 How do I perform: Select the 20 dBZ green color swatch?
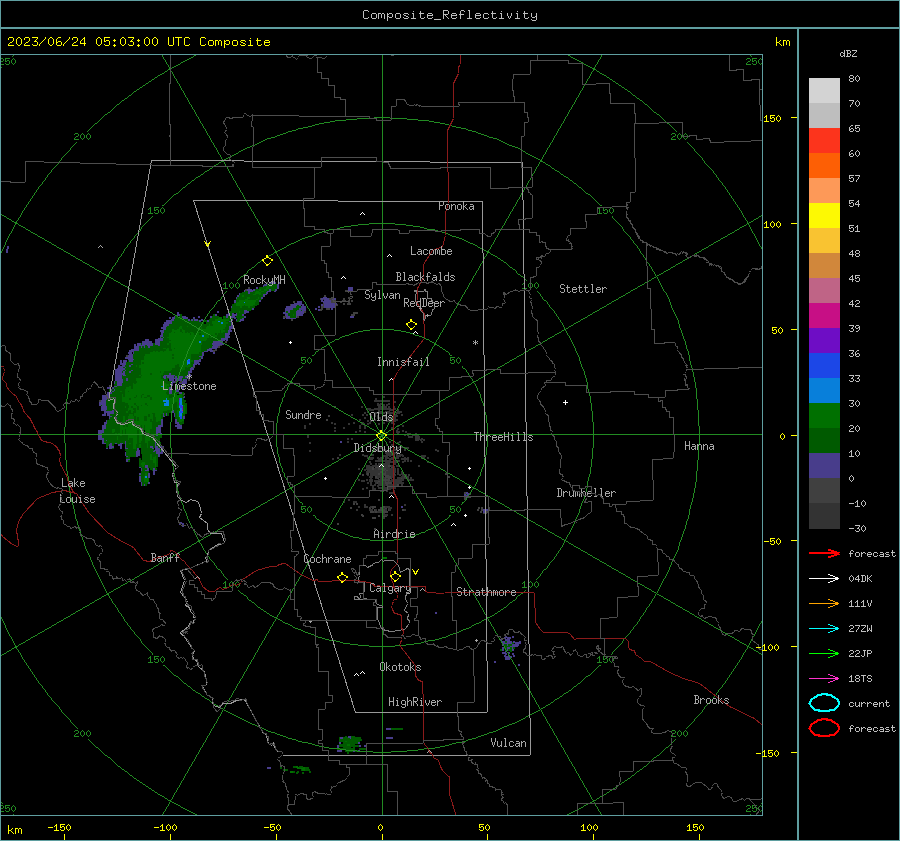pos(824,440)
